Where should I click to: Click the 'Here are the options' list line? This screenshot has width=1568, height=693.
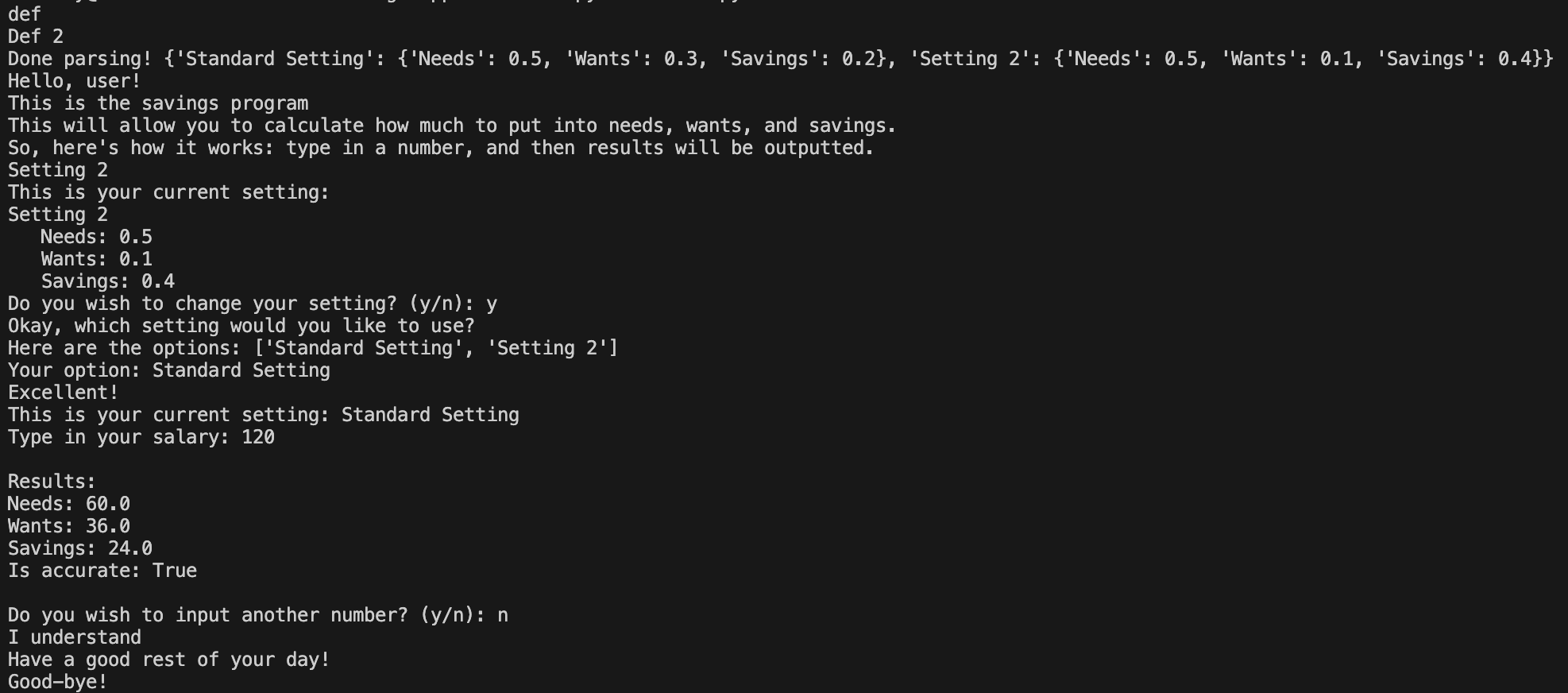coord(313,348)
